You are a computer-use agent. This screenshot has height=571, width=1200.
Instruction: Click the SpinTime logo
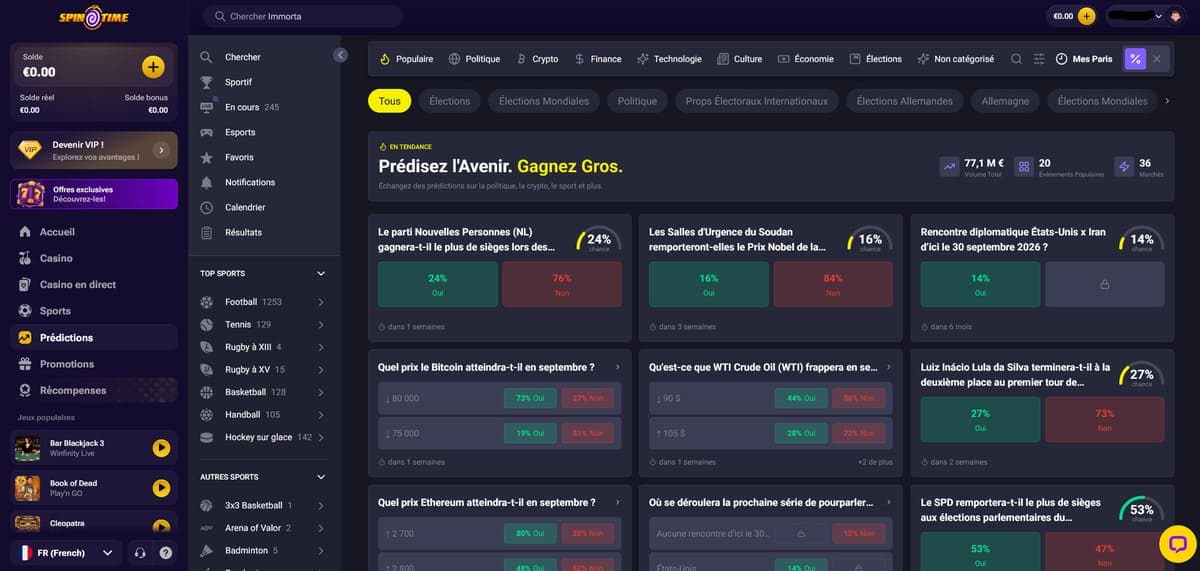pyautogui.click(x=93, y=15)
